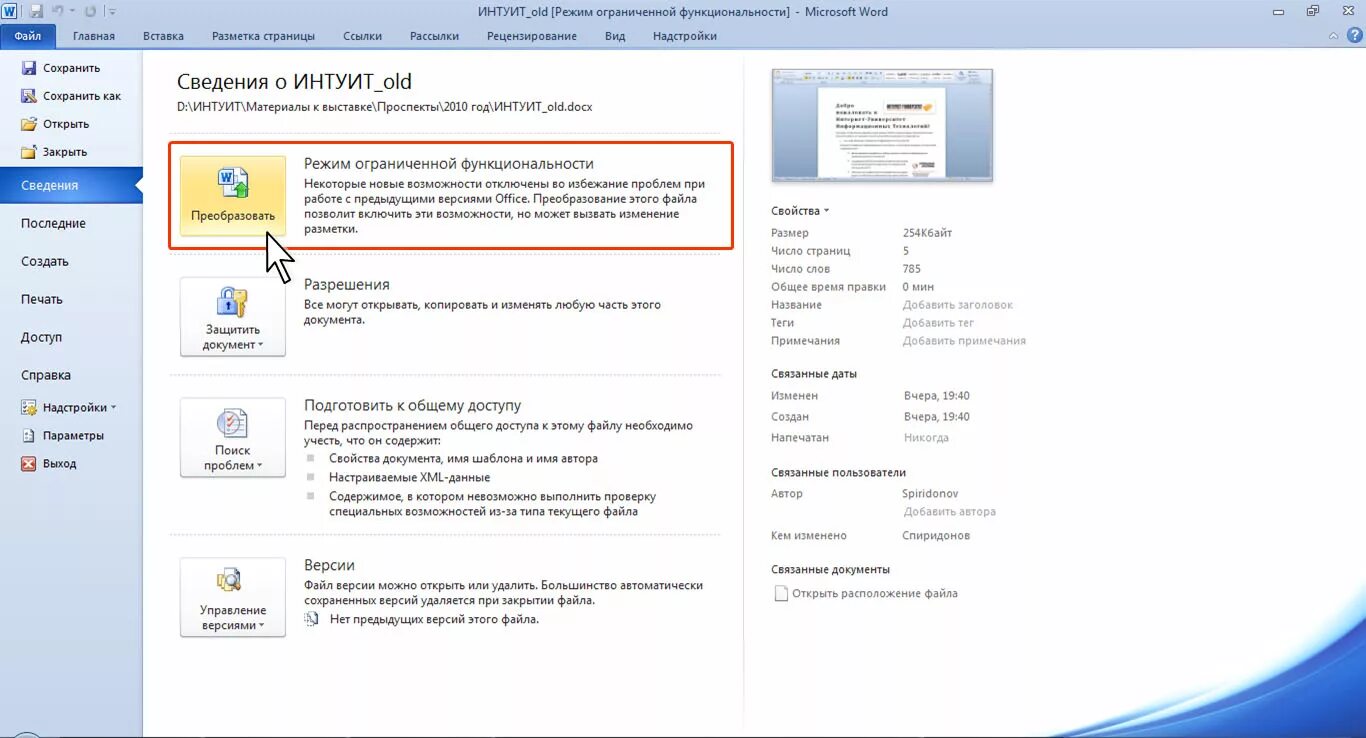
Task: Open the Поиск проблем dropdown button
Action: click(x=233, y=437)
